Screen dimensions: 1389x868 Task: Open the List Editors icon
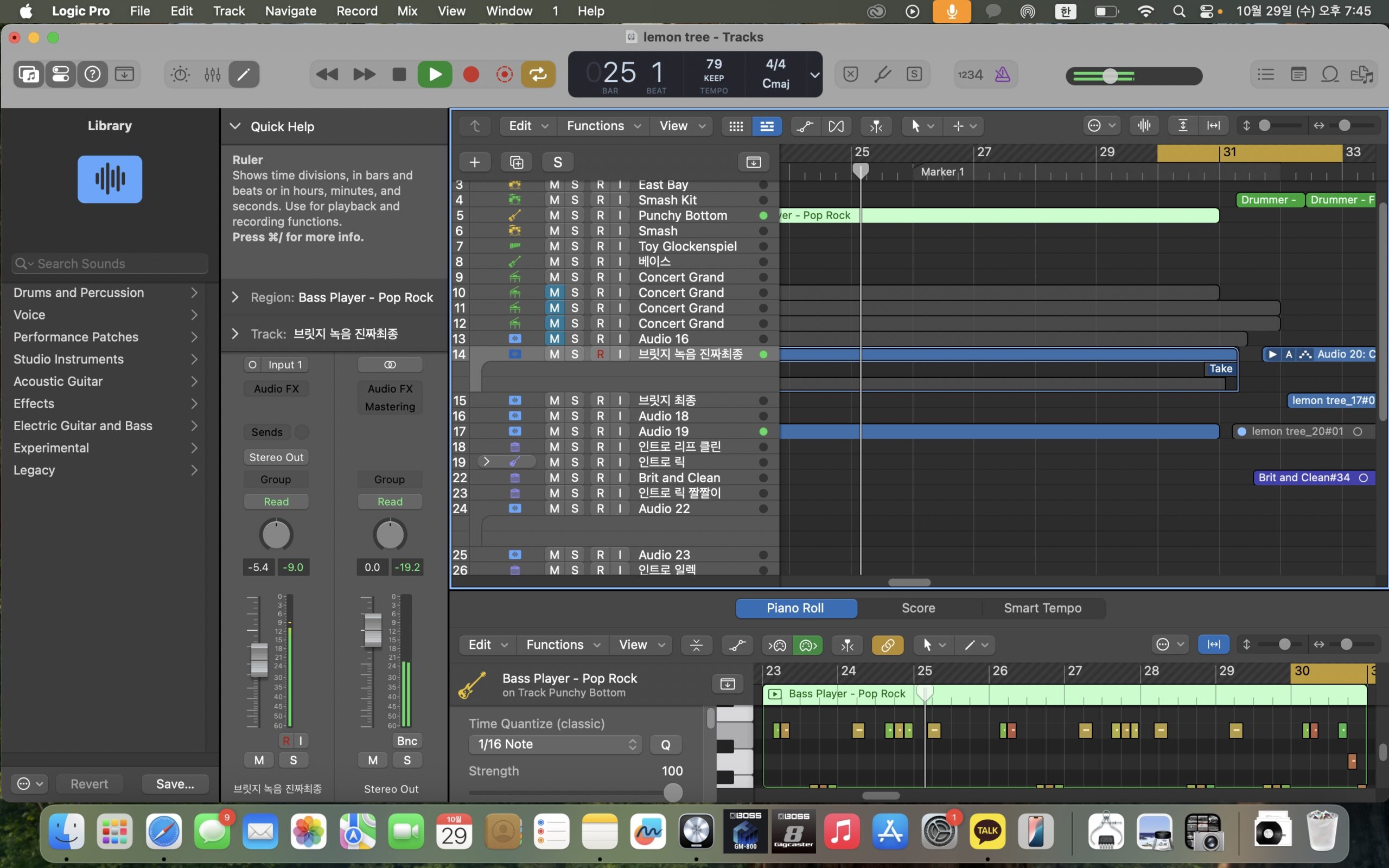(1266, 75)
